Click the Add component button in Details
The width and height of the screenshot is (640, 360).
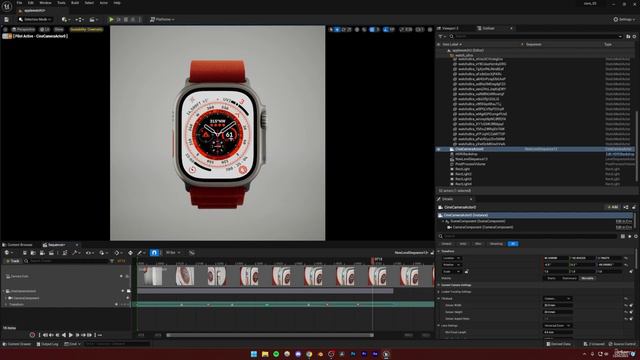pos(612,207)
